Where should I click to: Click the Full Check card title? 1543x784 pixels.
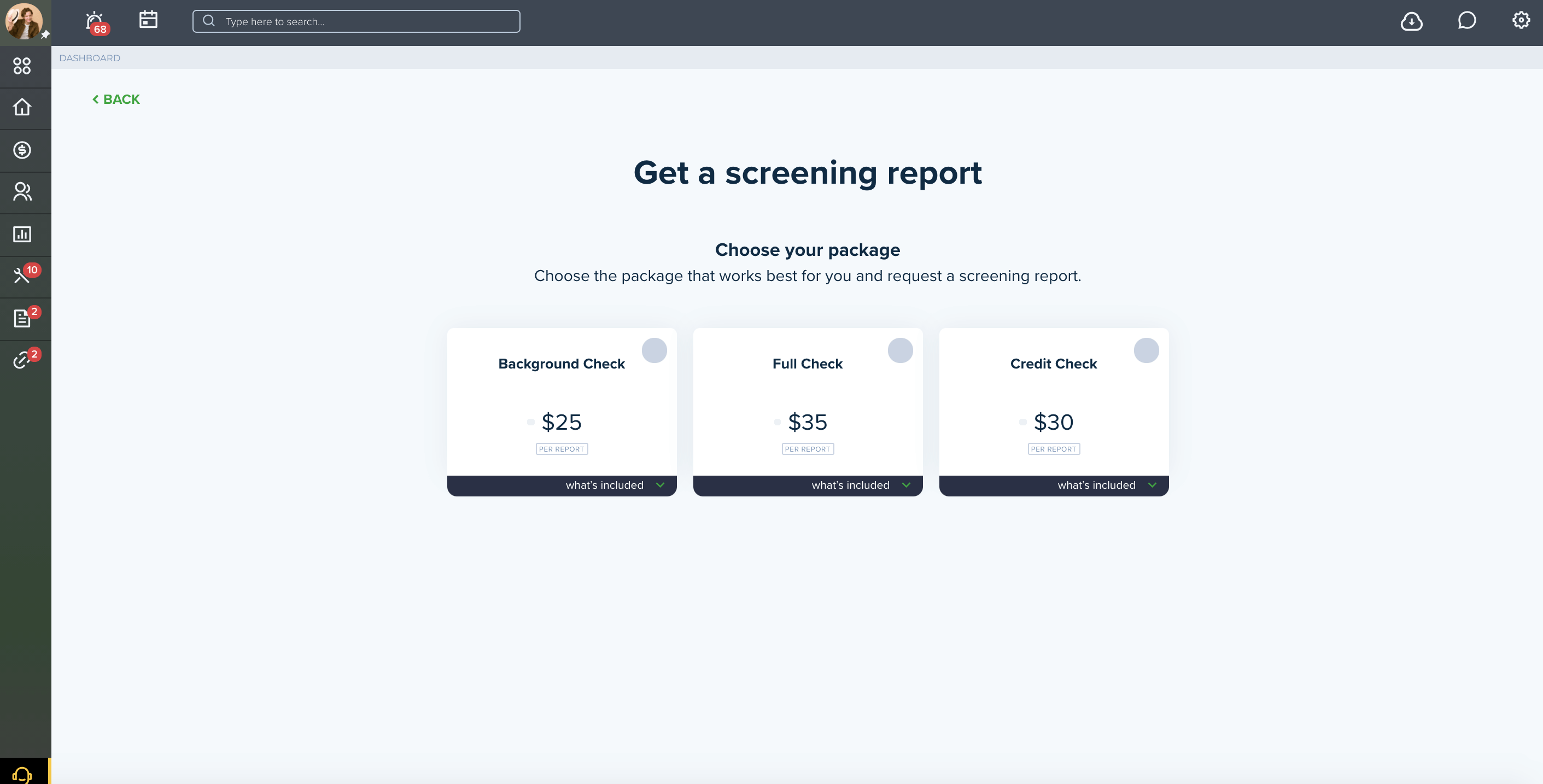pyautogui.click(x=808, y=364)
